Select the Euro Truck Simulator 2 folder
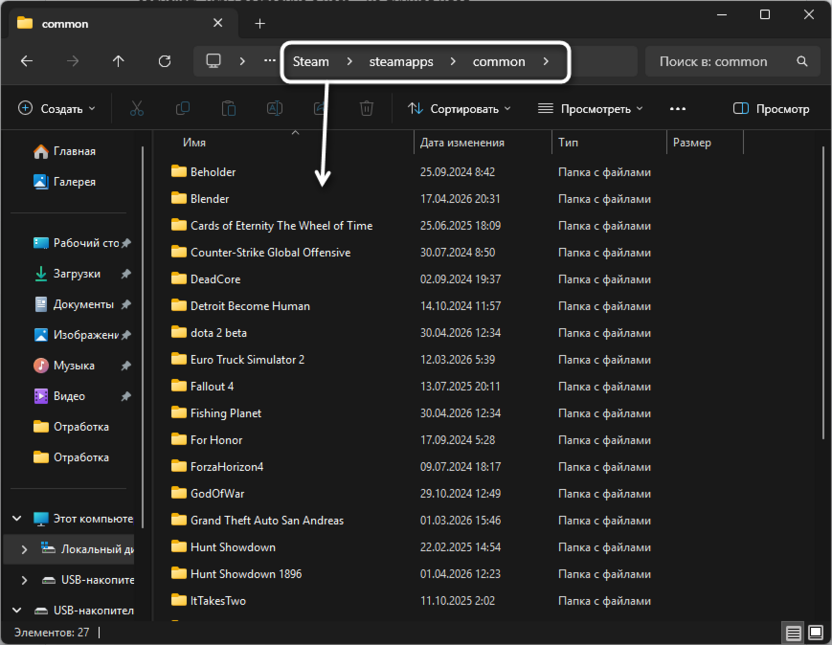The image size is (832, 645). tap(238, 359)
